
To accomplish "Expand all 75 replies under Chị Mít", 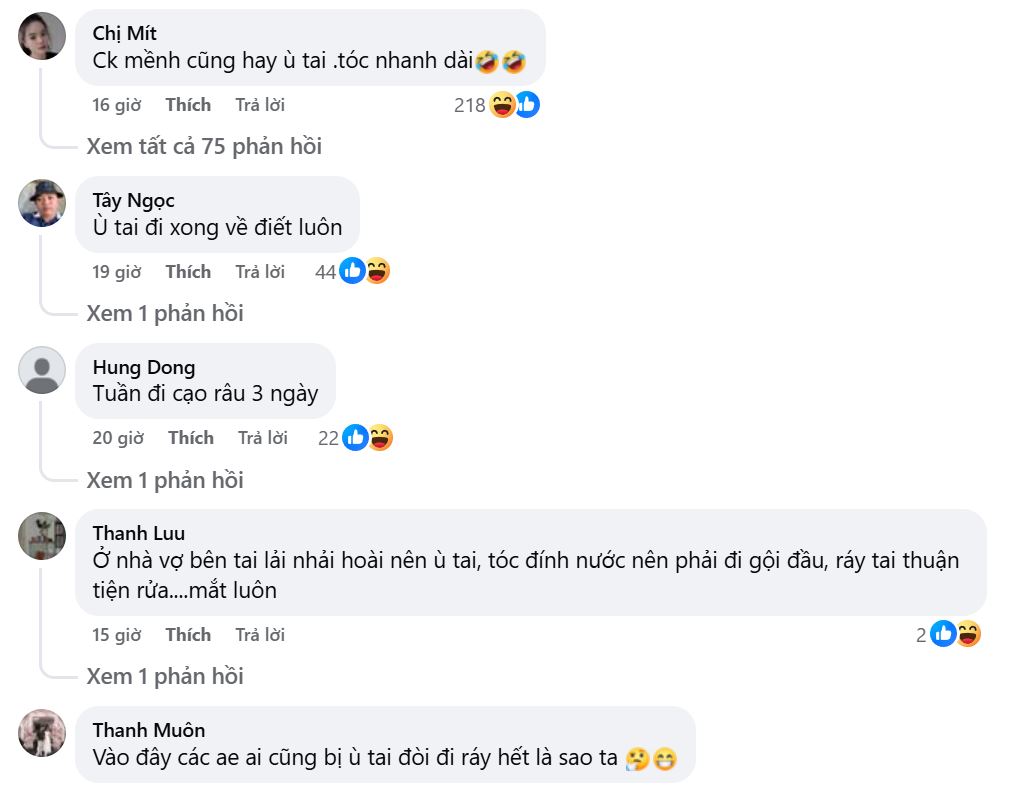I will [x=204, y=146].
